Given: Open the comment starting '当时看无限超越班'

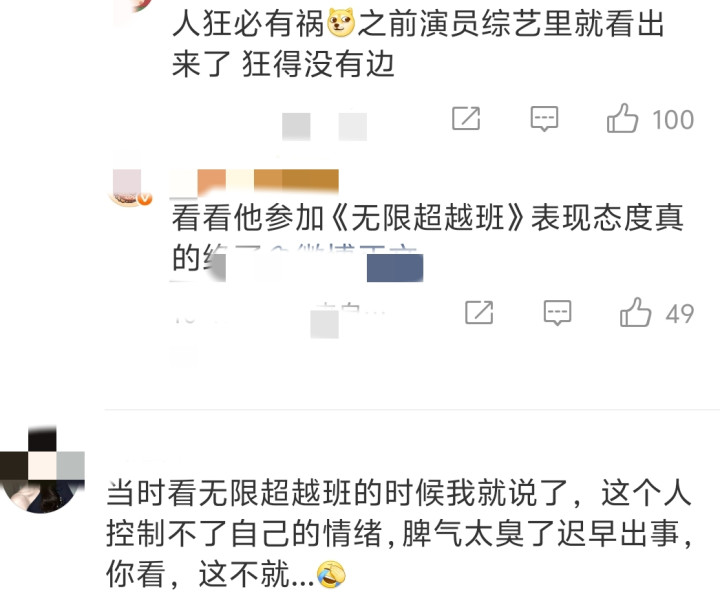Looking at the screenshot, I should (x=399, y=533).
